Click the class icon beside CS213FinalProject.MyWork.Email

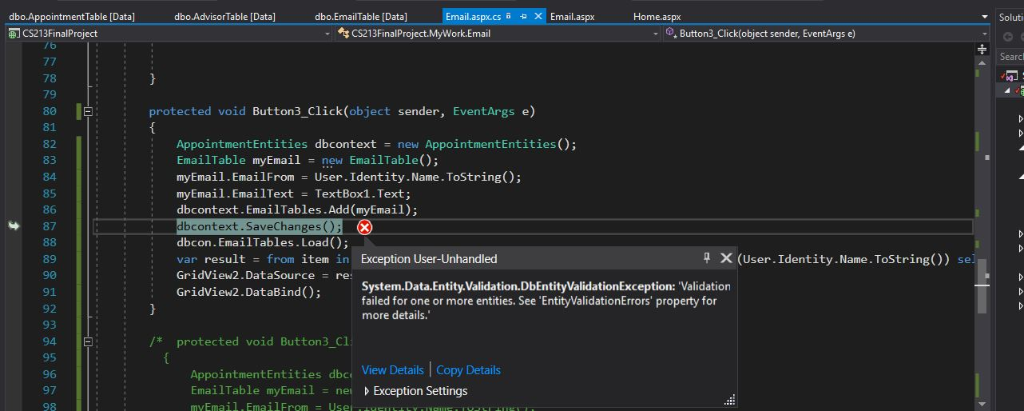click(x=343, y=33)
